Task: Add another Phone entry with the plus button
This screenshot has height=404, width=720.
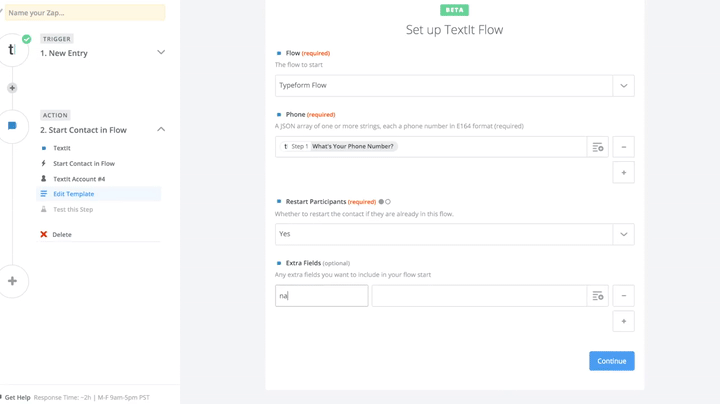Action: (x=623, y=173)
